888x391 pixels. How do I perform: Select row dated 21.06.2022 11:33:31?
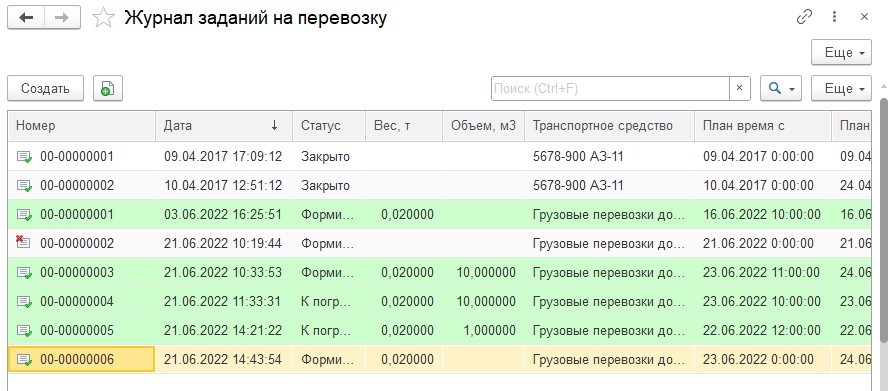(x=439, y=301)
